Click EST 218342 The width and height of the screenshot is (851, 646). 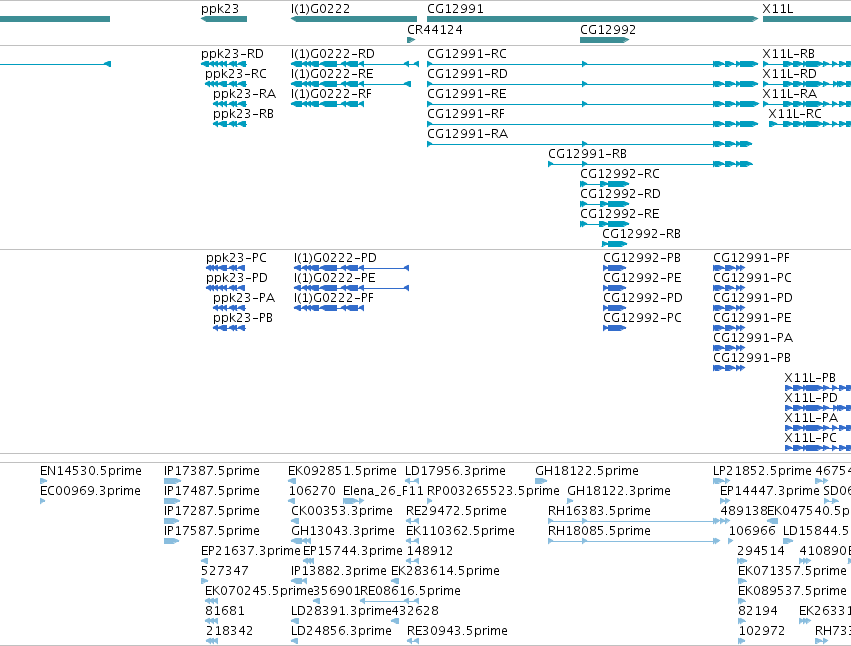click(x=230, y=631)
